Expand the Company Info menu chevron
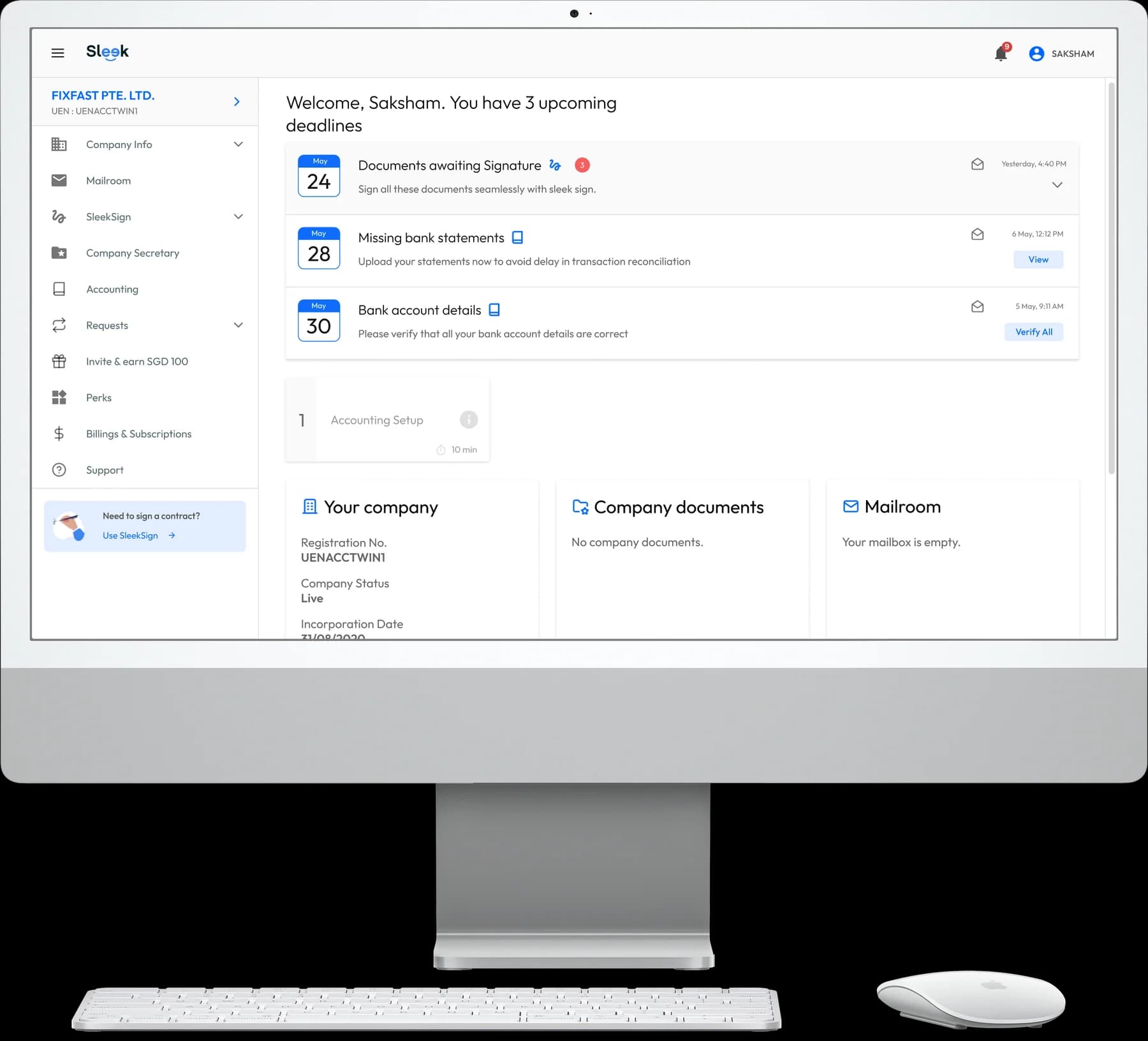Screen dimensions: 1148x1041 coord(239,144)
